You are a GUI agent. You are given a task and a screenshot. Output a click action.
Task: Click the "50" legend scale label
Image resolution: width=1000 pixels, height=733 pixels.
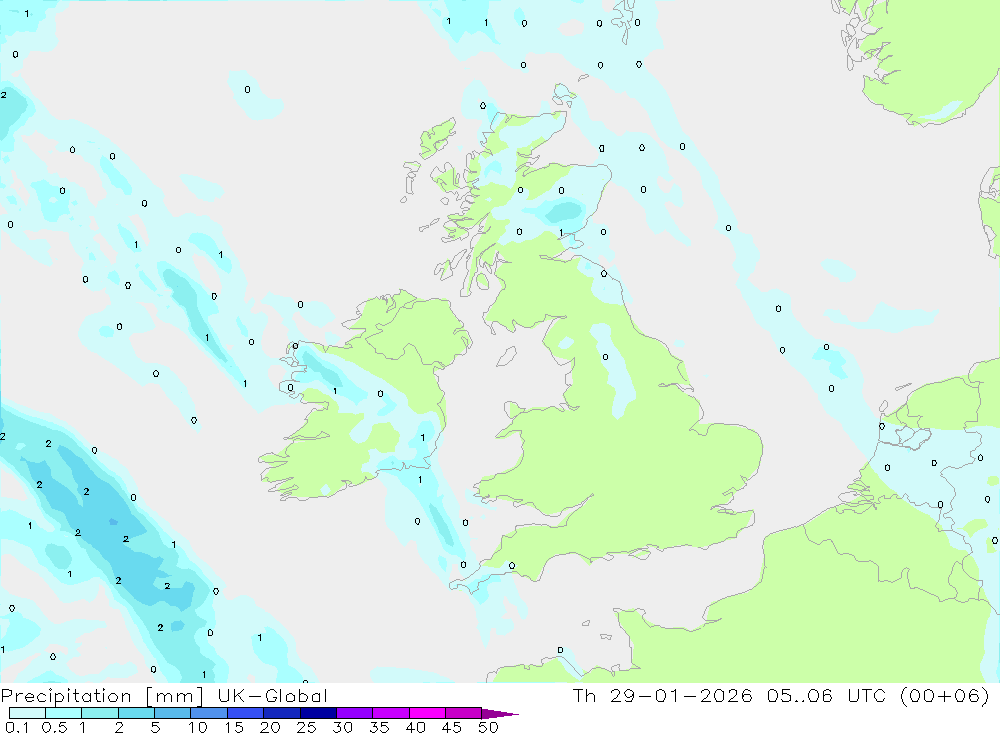pos(489,727)
